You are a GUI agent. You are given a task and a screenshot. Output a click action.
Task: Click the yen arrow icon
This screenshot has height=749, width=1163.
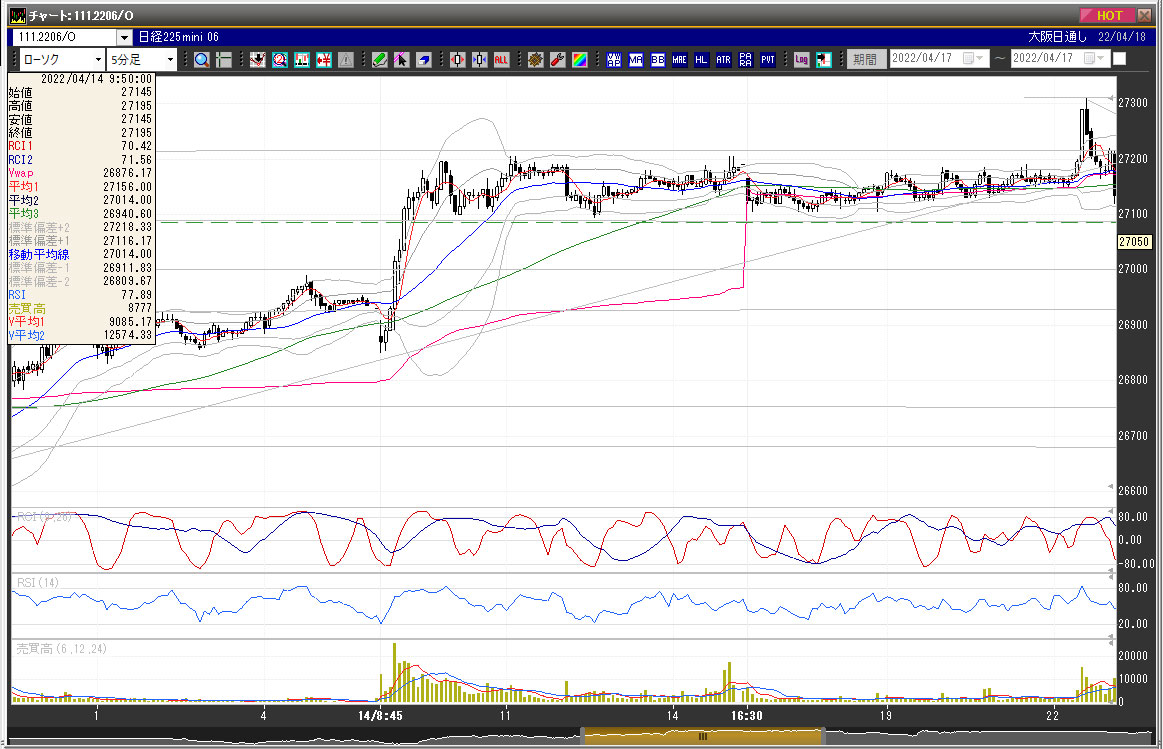pyautogui.click(x=323, y=60)
